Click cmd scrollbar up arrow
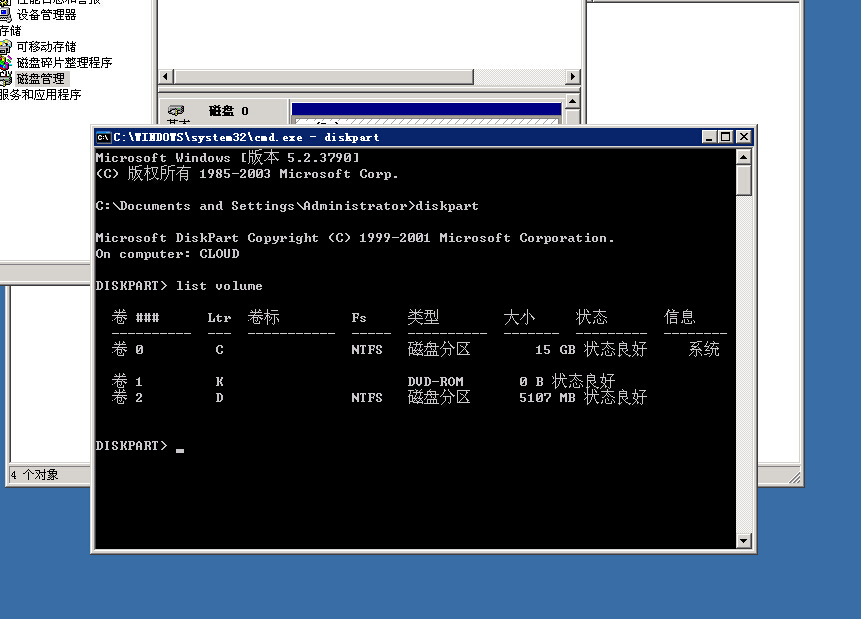 point(743,157)
